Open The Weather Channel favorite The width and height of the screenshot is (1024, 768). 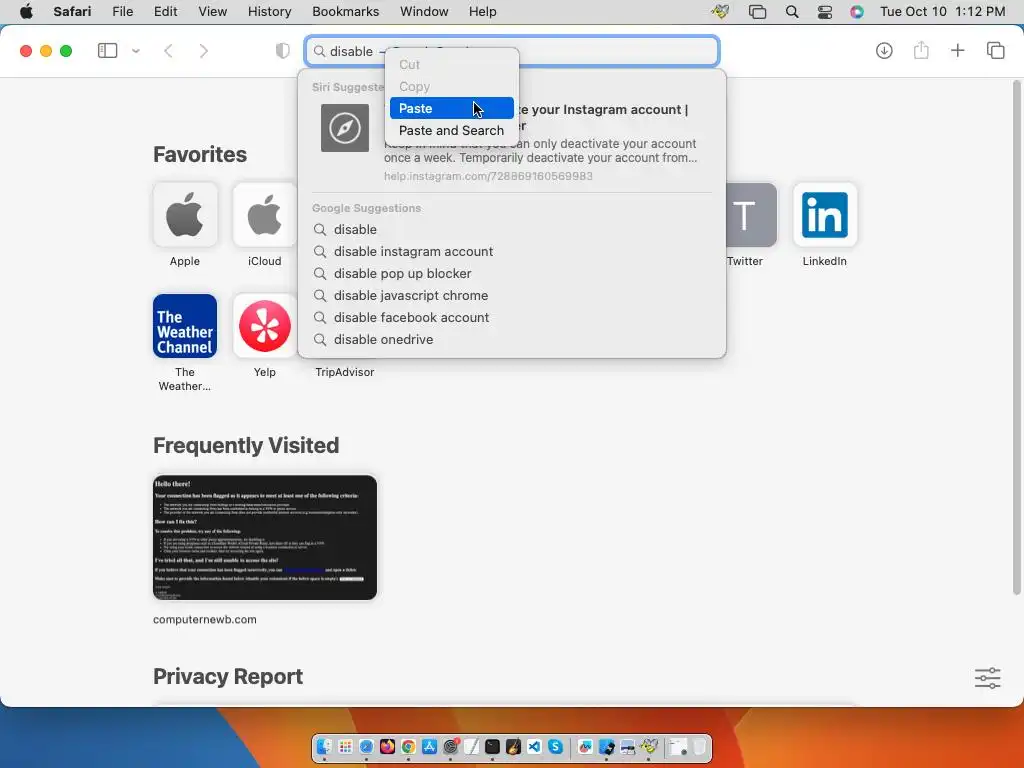coord(185,326)
